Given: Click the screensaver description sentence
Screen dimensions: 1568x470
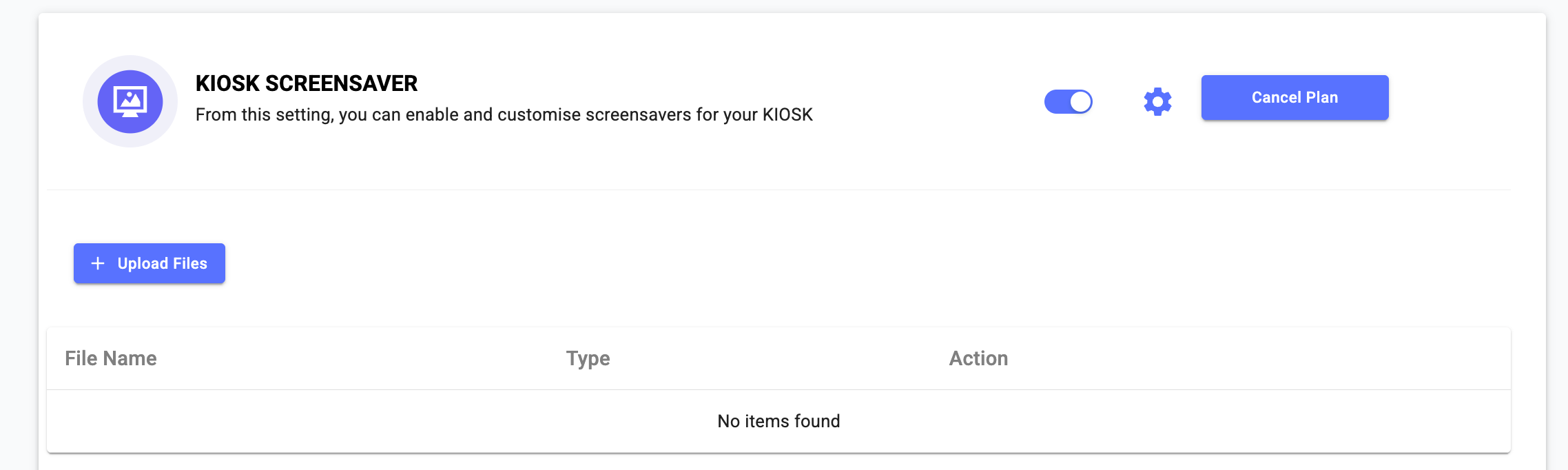Looking at the screenshot, I should coord(504,114).
